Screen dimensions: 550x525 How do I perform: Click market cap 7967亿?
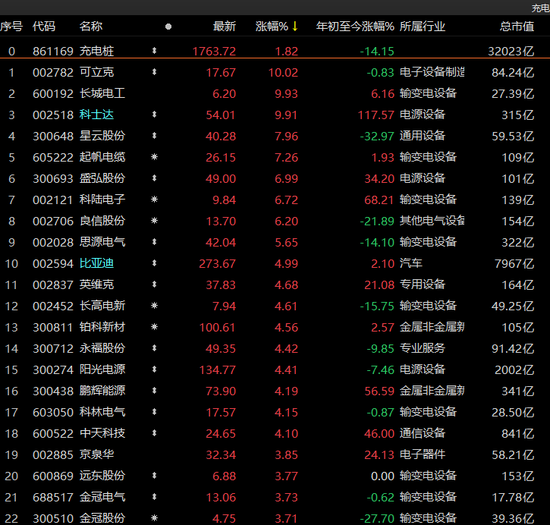tap(514, 264)
